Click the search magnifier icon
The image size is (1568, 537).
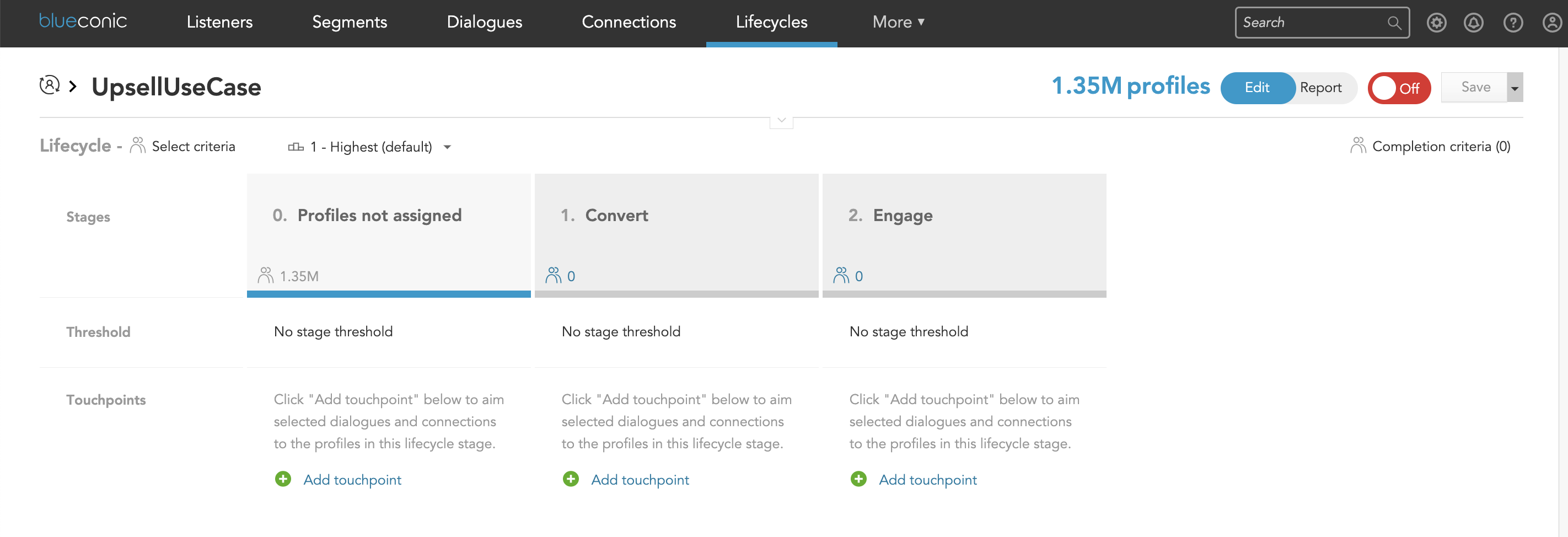coord(1394,23)
